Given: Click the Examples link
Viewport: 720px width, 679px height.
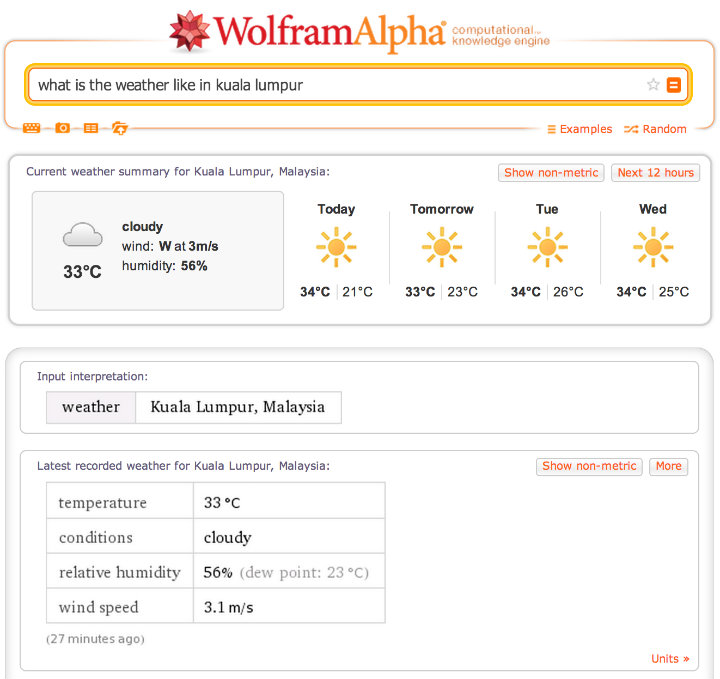Looking at the screenshot, I should pyautogui.click(x=580, y=129).
